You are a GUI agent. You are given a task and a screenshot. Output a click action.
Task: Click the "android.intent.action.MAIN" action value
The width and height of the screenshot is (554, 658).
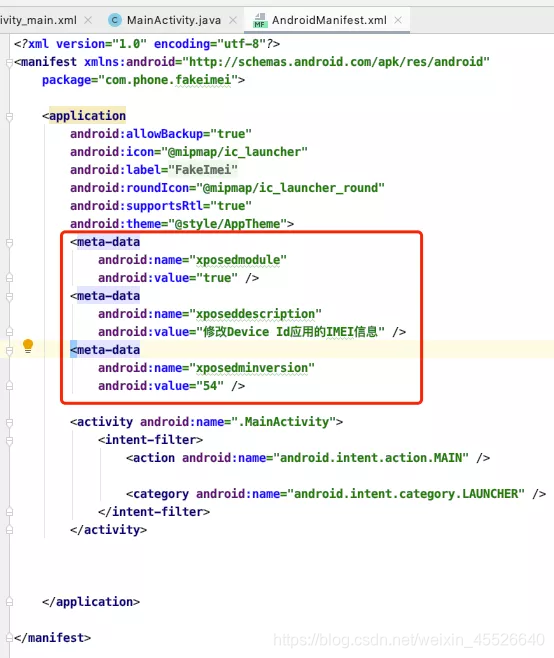click(x=371, y=458)
